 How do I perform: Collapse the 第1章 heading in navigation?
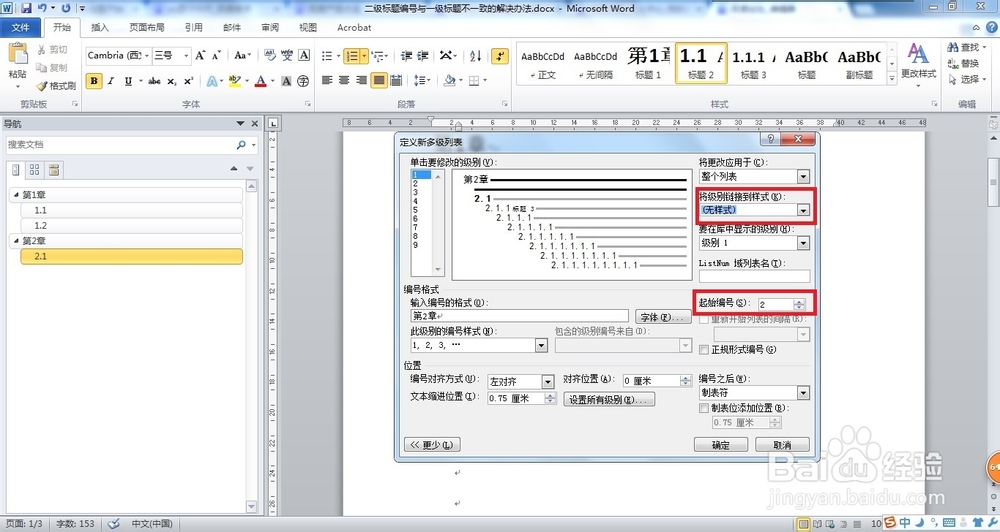pos(15,195)
